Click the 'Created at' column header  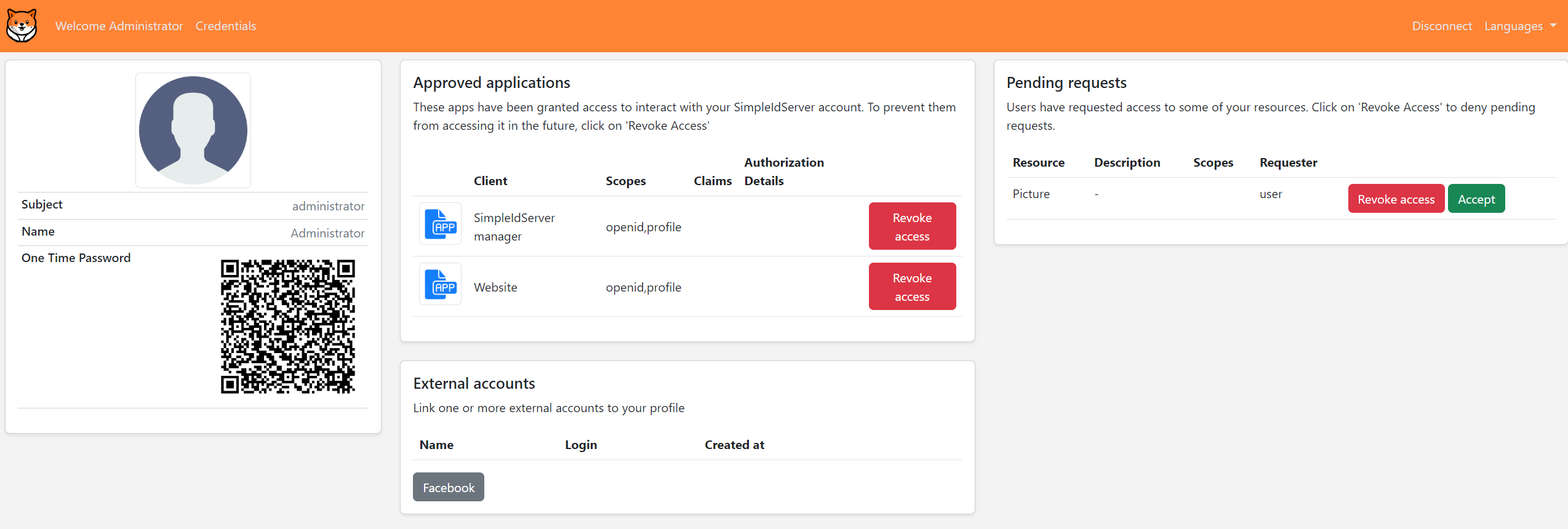(x=735, y=445)
